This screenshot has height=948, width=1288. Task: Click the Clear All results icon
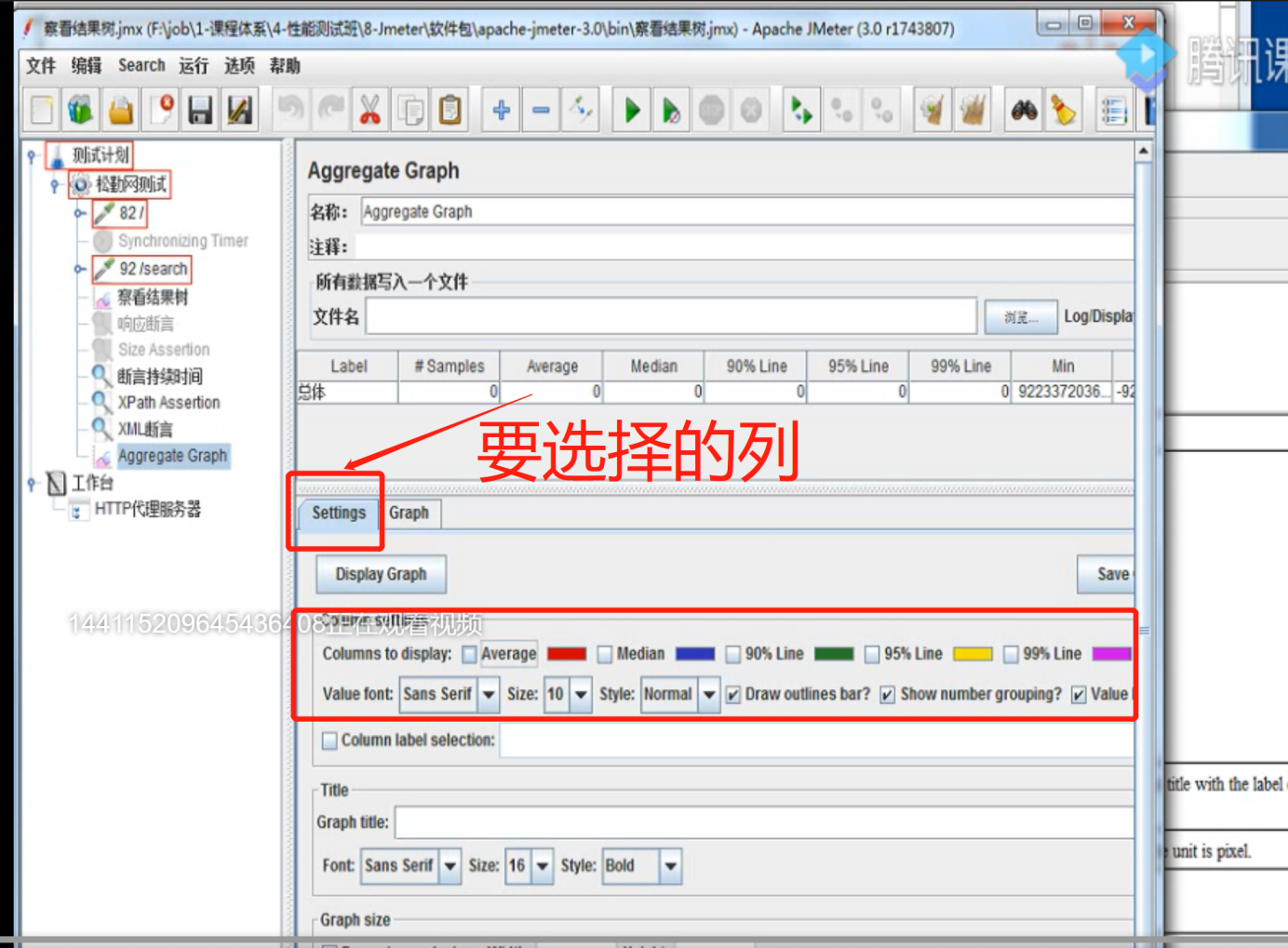click(x=973, y=111)
